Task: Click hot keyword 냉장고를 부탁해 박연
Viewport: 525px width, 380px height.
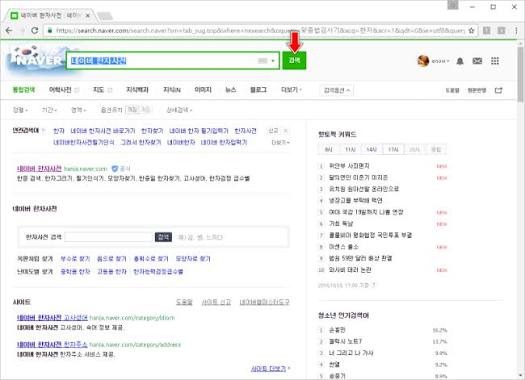Action: (x=355, y=200)
